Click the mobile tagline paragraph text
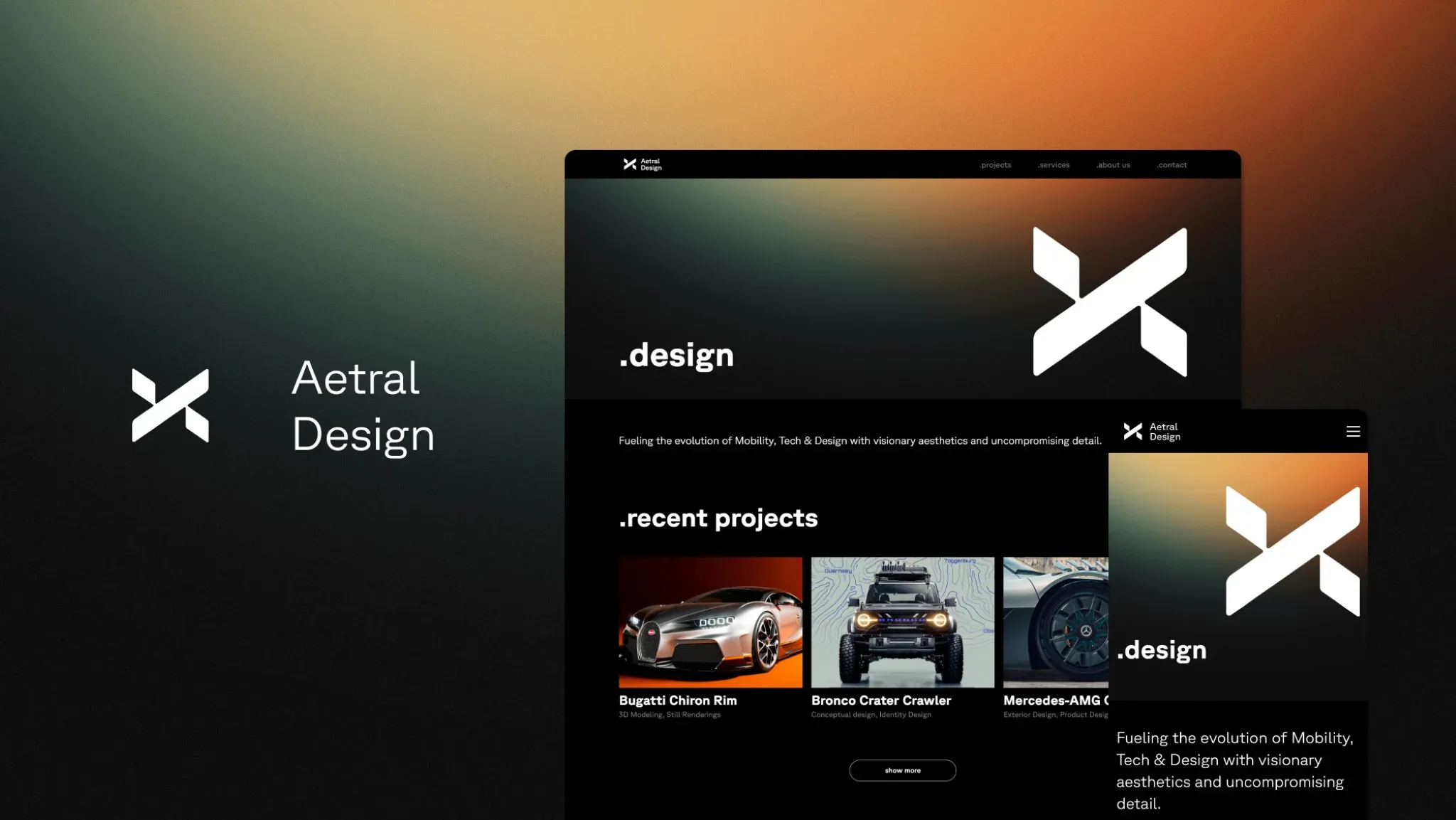This screenshot has height=820, width=1456. [1235, 771]
